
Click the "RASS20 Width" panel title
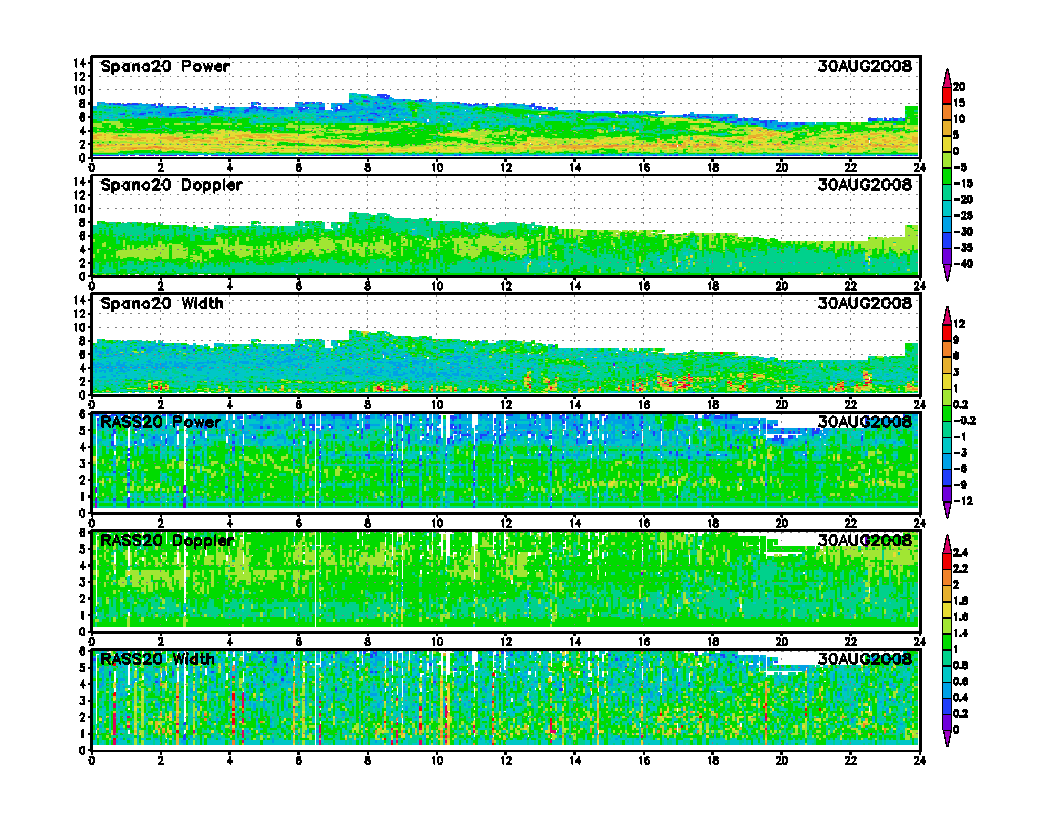pyautogui.click(x=157, y=659)
